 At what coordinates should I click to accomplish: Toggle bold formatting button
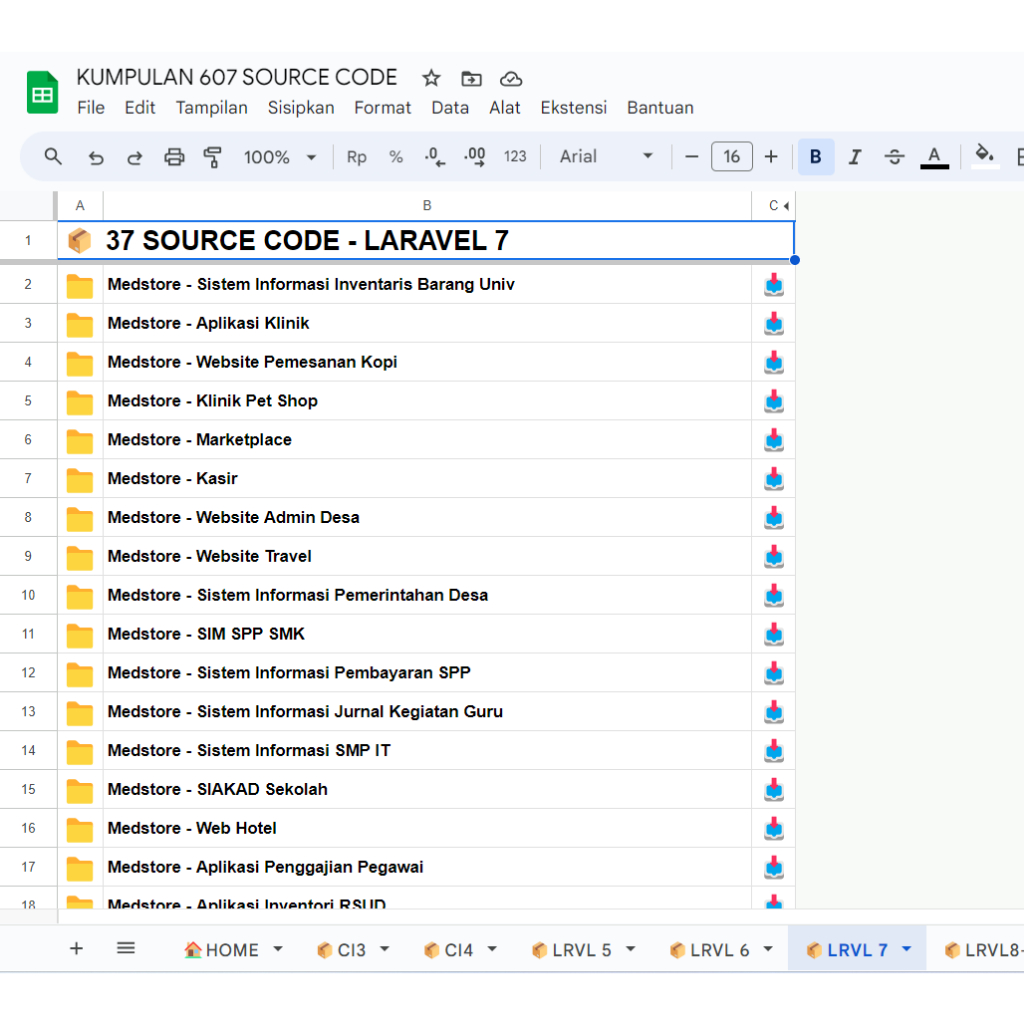[x=816, y=157]
